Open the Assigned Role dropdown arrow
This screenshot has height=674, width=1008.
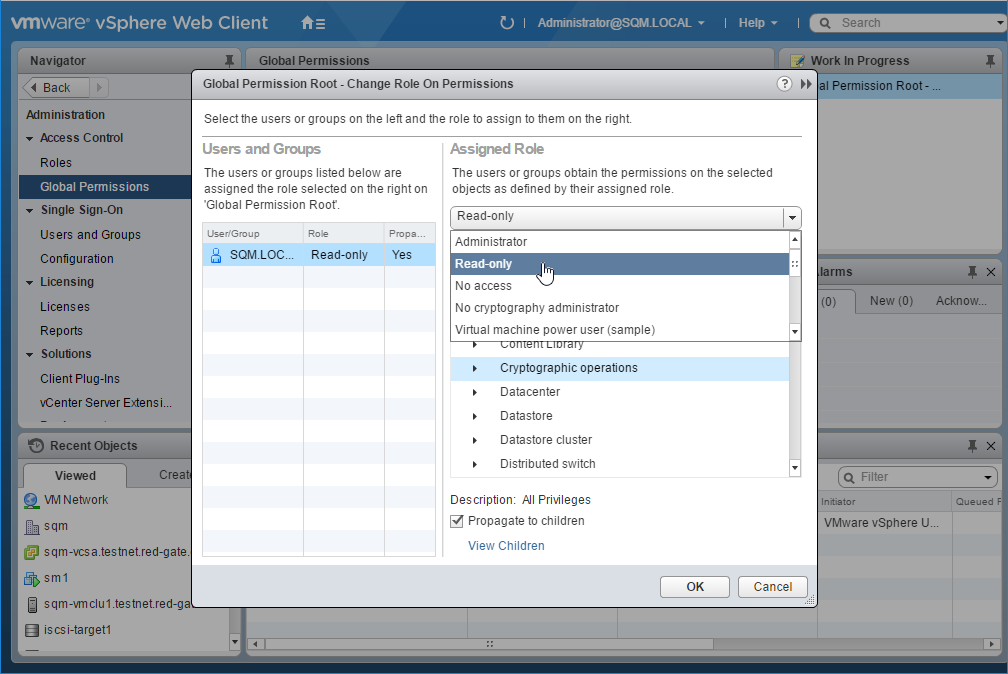792,217
